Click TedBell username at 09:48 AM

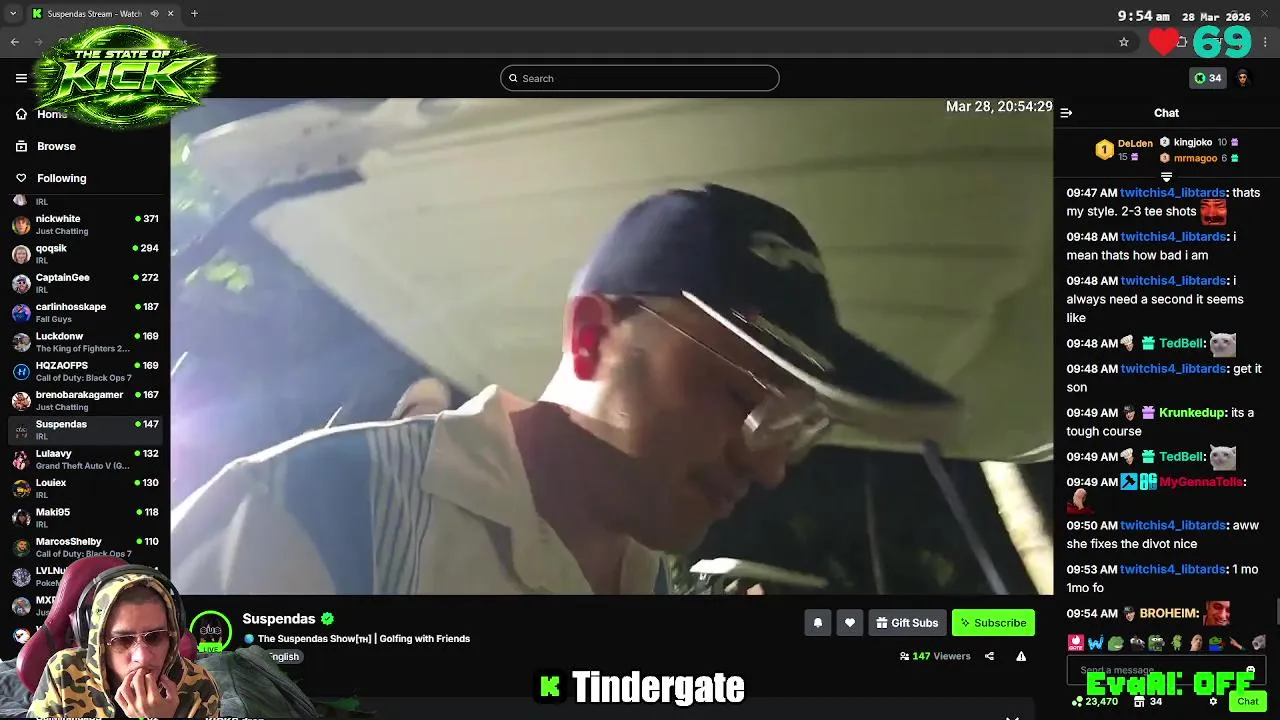click(x=1181, y=344)
